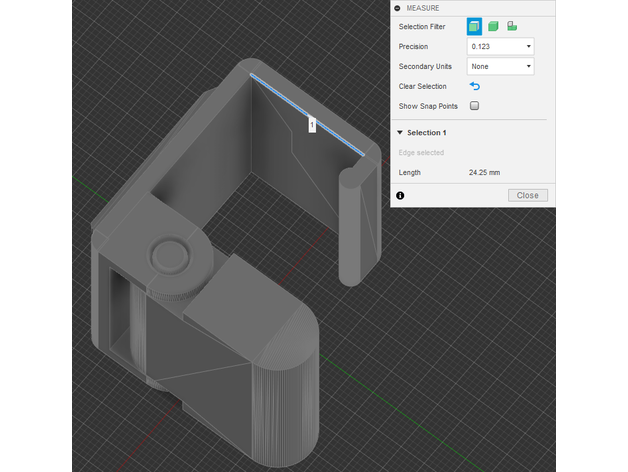The image size is (628, 472).
Task: Choose the body selection filter icon
Action: point(493,26)
